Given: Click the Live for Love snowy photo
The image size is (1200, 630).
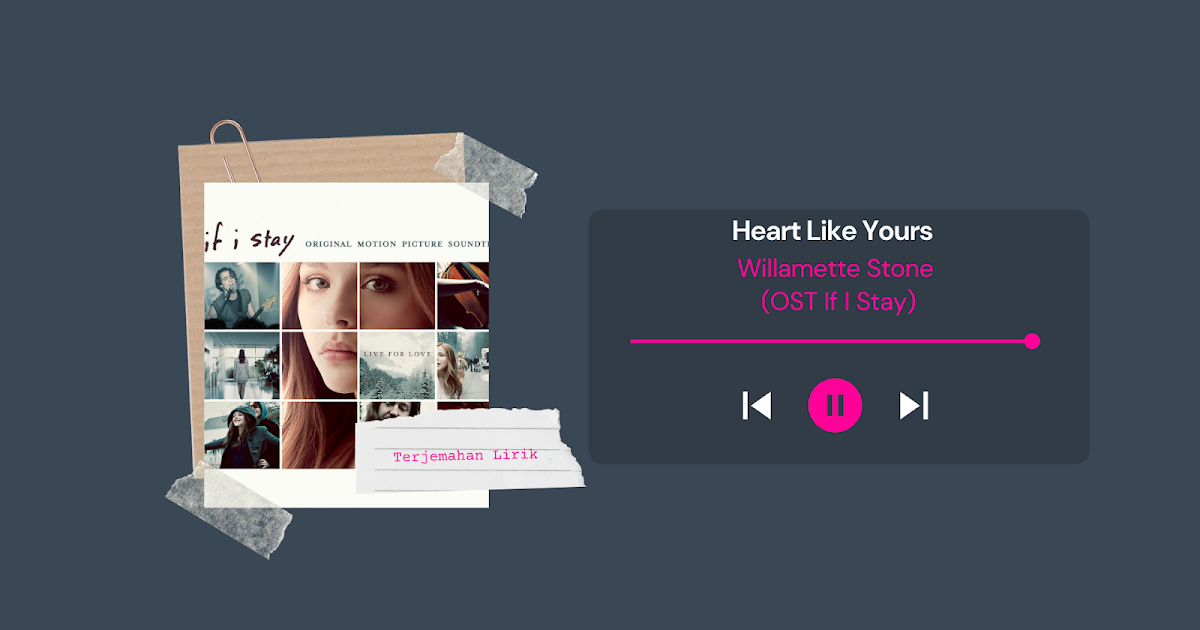Looking at the screenshot, I should click(397, 366).
